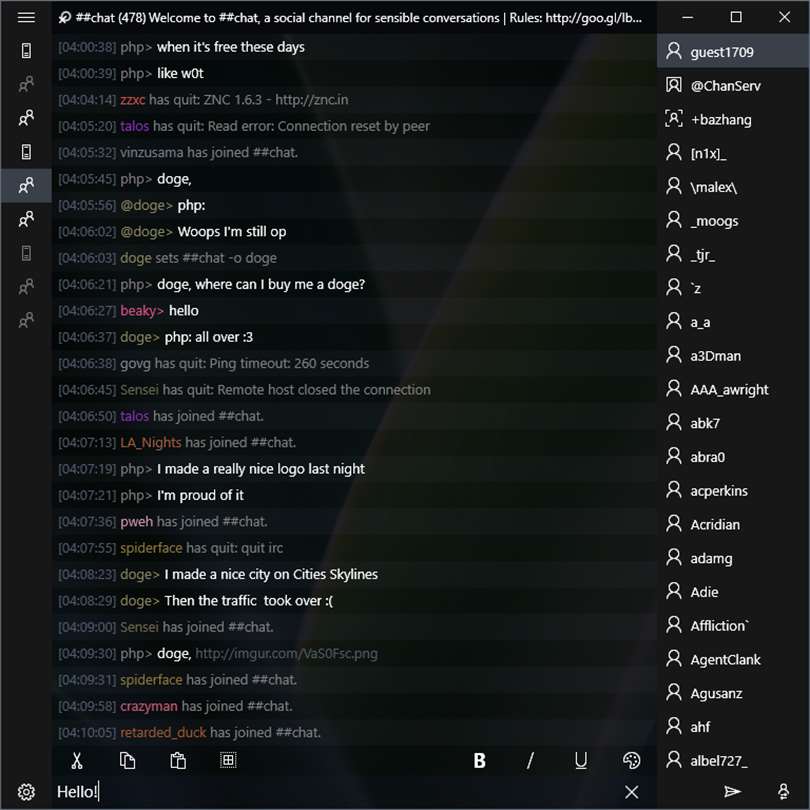
Task: Open the imgur.com/VaS0Fsc.png link
Action: (x=286, y=653)
